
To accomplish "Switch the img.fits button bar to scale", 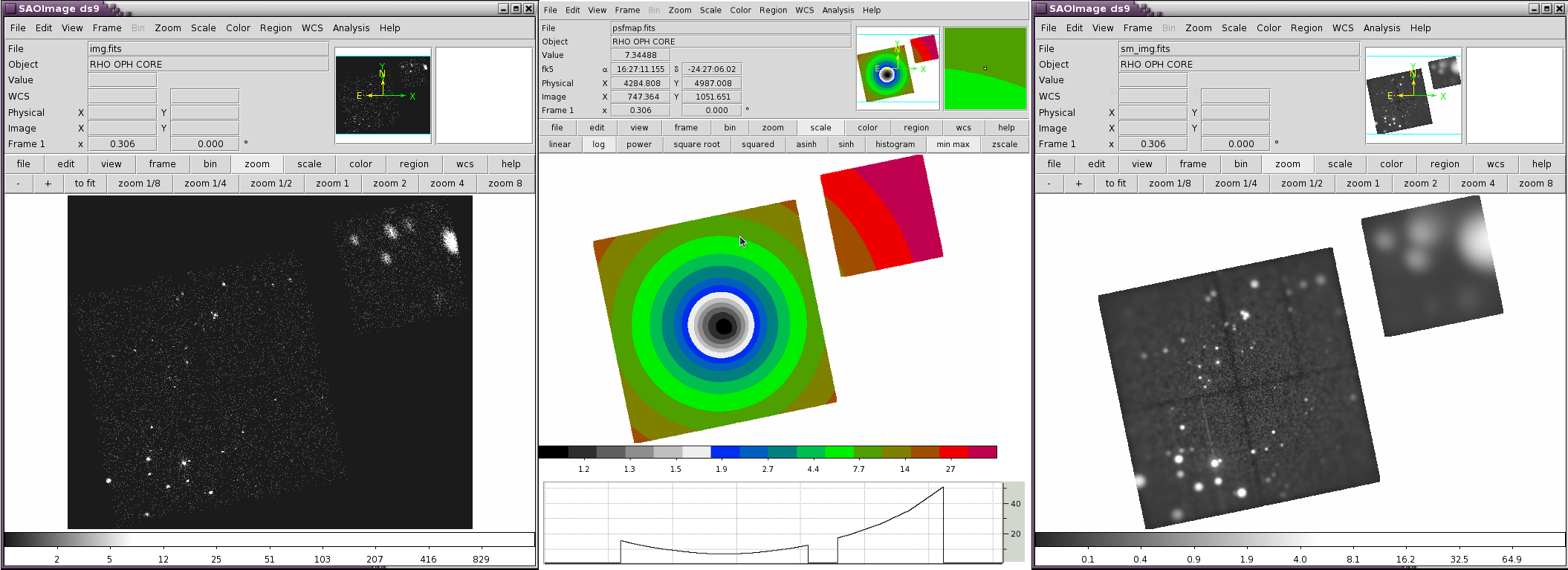I will pyautogui.click(x=309, y=164).
